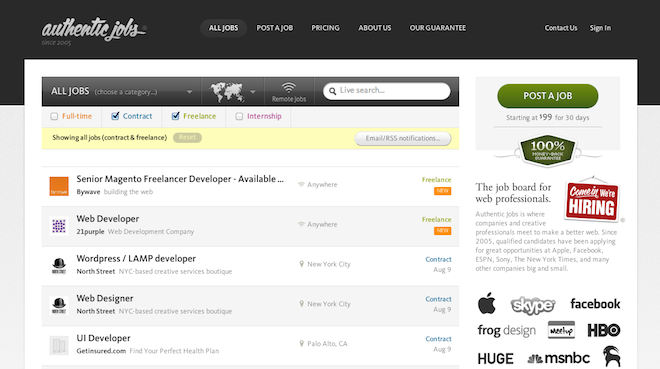This screenshot has width=660, height=369.
Task: Uncheck the Contract checkbox
Action: (x=115, y=116)
